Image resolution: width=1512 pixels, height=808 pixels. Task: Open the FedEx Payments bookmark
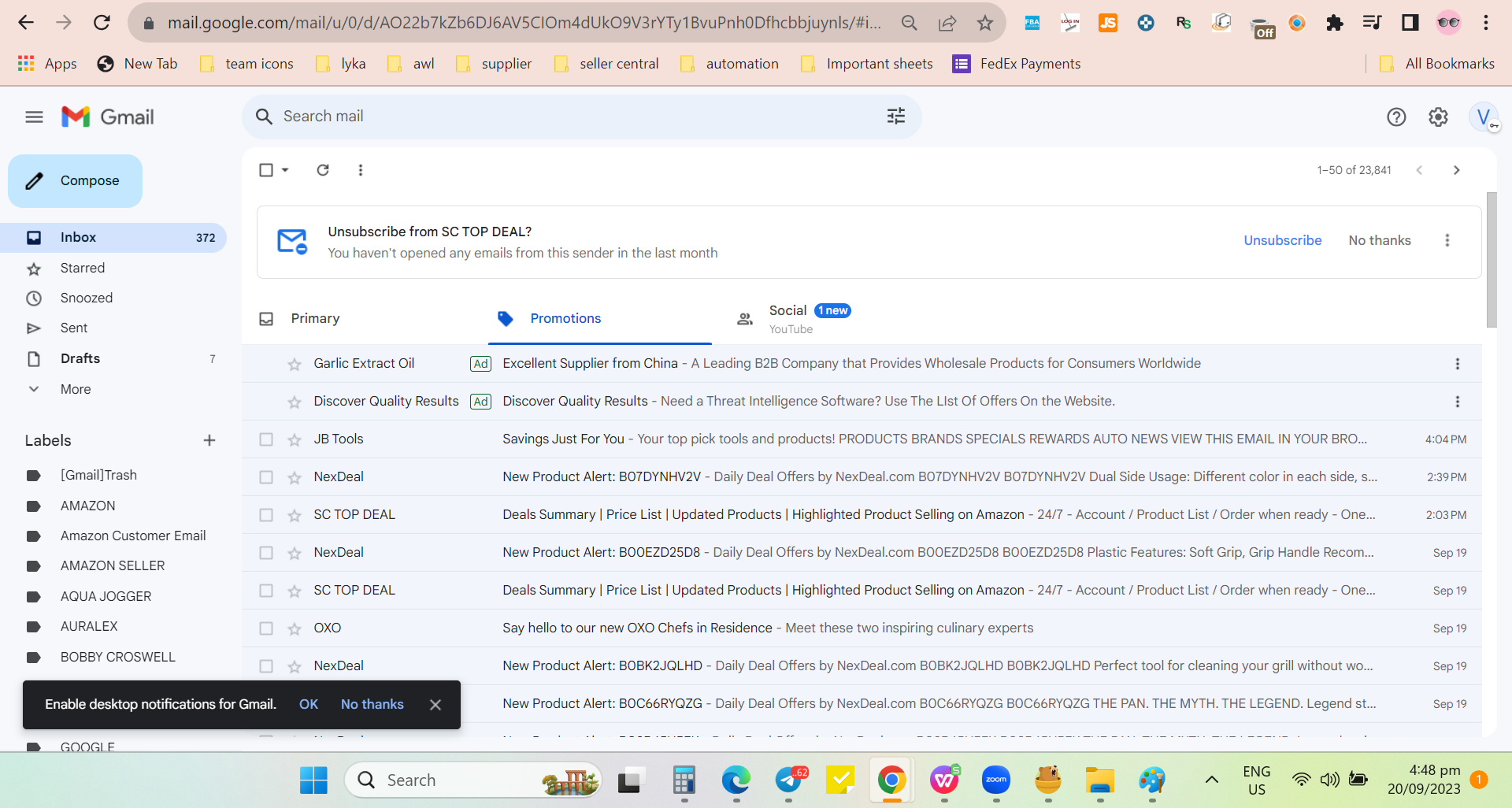[1017, 64]
